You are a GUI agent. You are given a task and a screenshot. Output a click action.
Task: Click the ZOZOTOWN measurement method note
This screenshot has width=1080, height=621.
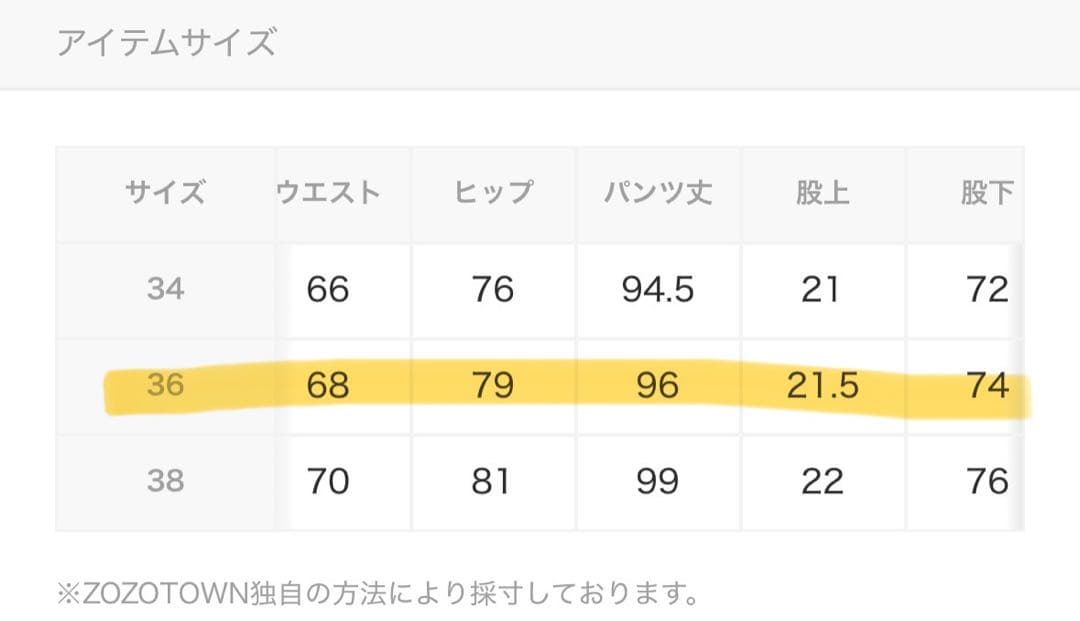pyautogui.click(x=377, y=595)
